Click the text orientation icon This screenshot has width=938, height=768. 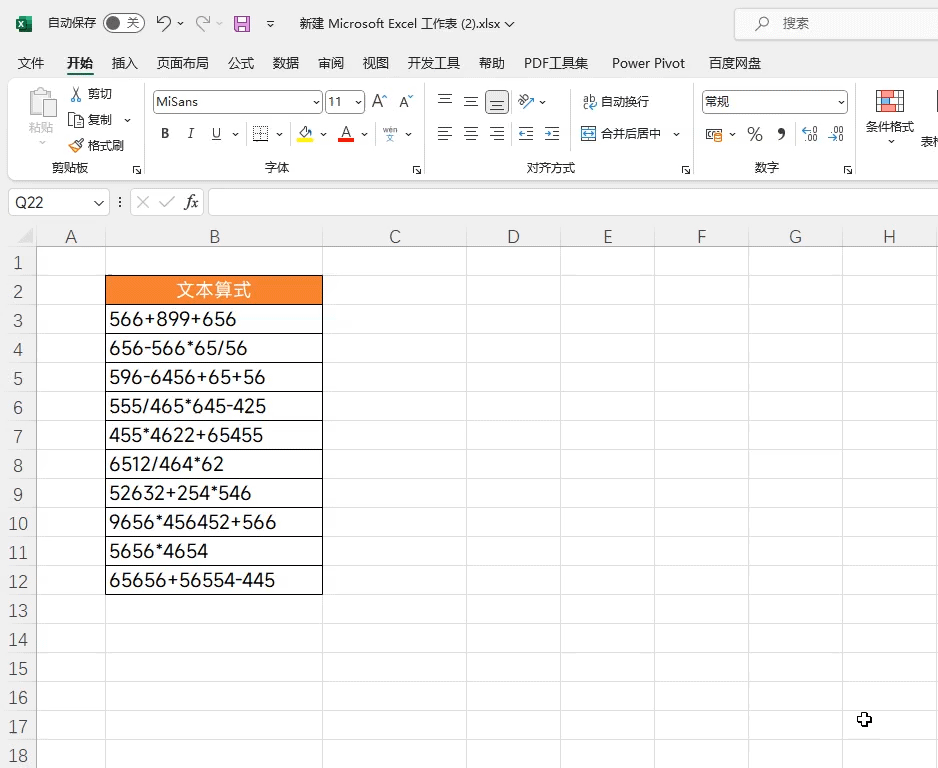(x=526, y=101)
